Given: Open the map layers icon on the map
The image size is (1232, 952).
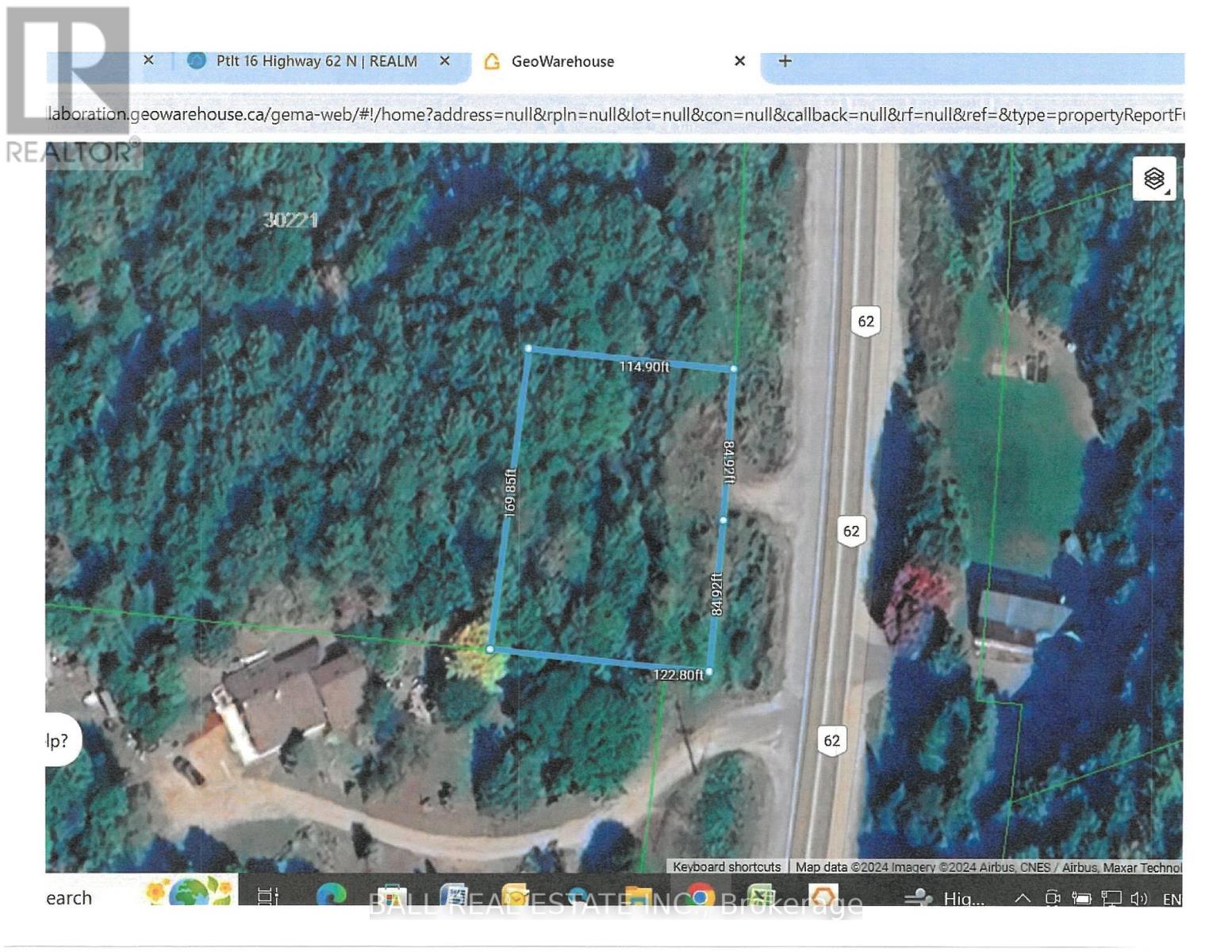Looking at the screenshot, I should click(1153, 176).
